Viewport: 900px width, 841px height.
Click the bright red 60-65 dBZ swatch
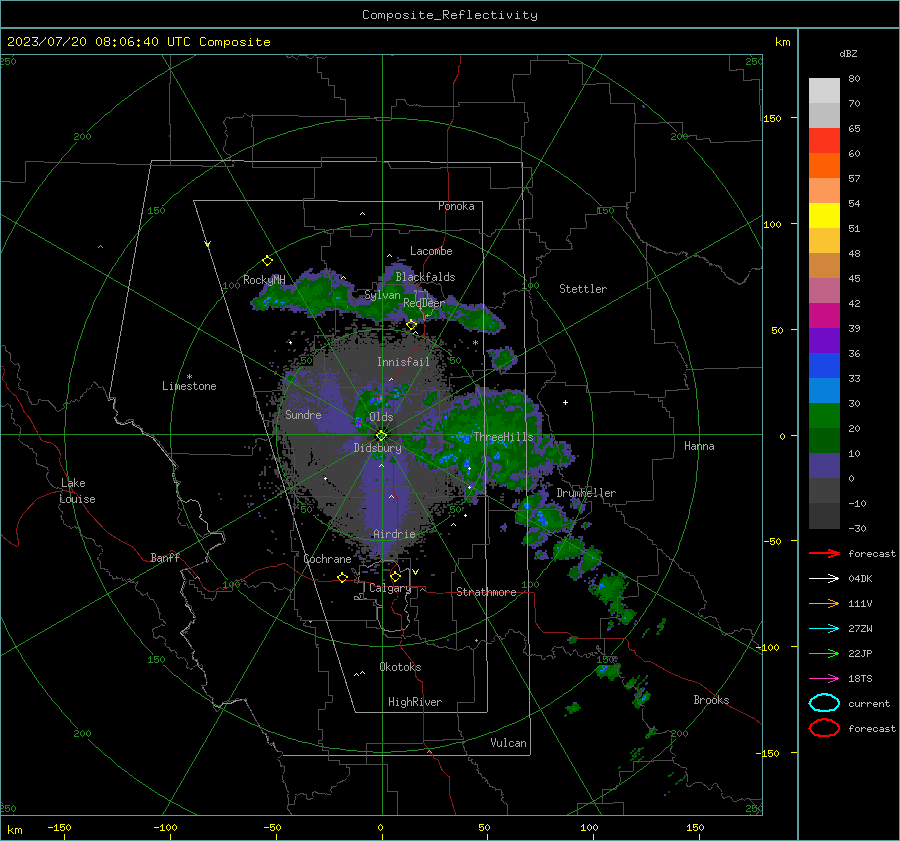[x=824, y=141]
